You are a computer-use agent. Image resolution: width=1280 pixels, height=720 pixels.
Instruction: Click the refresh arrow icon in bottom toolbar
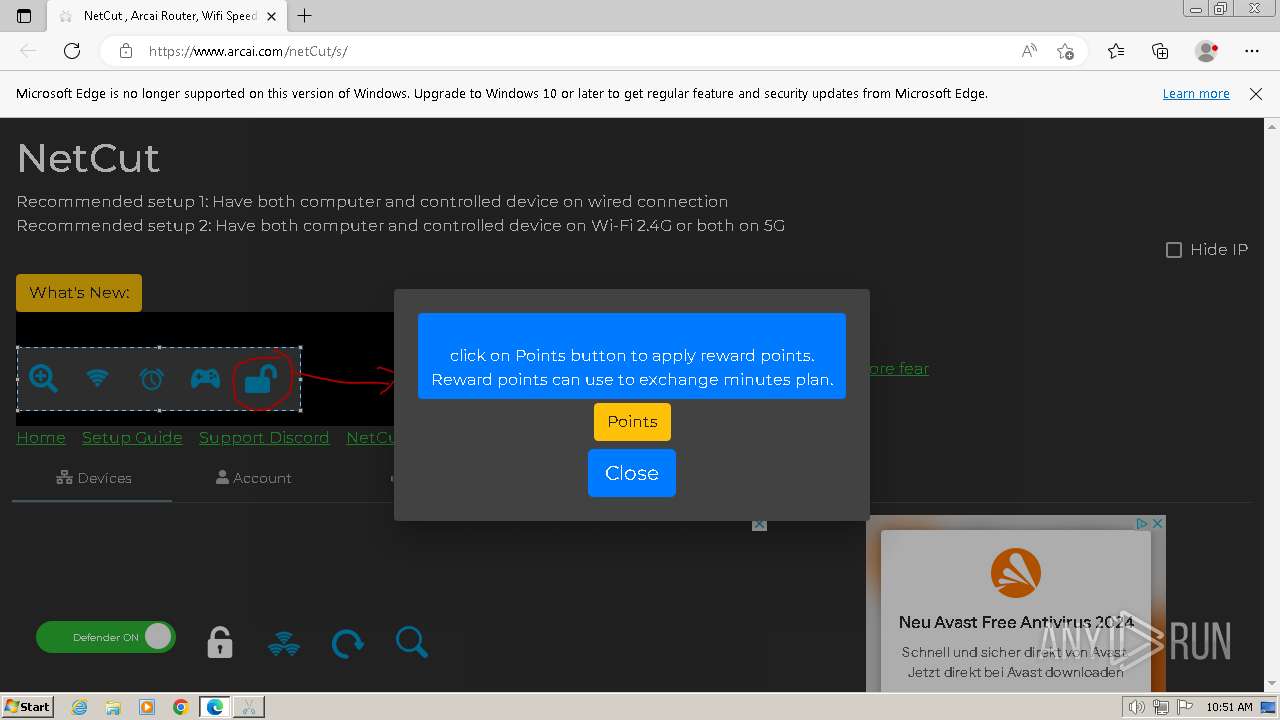(x=347, y=643)
